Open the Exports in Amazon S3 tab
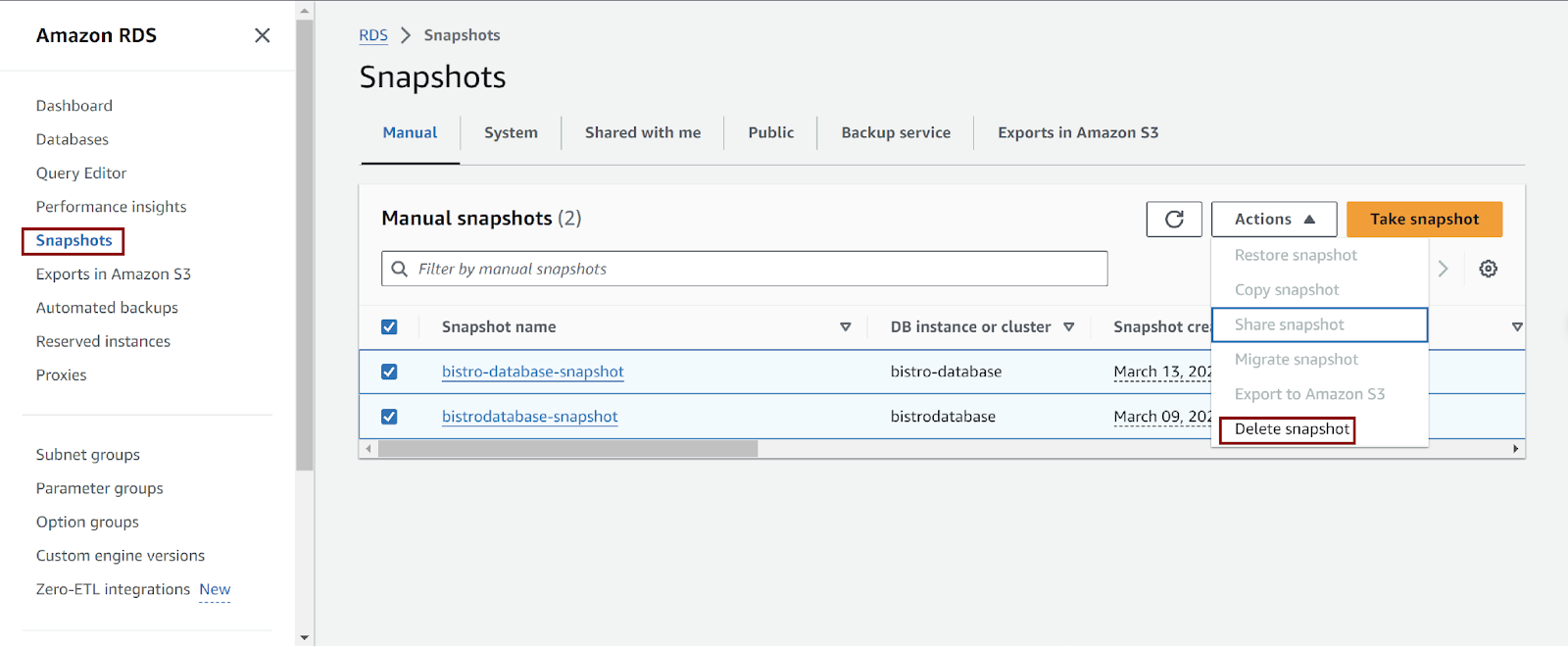 [1078, 132]
